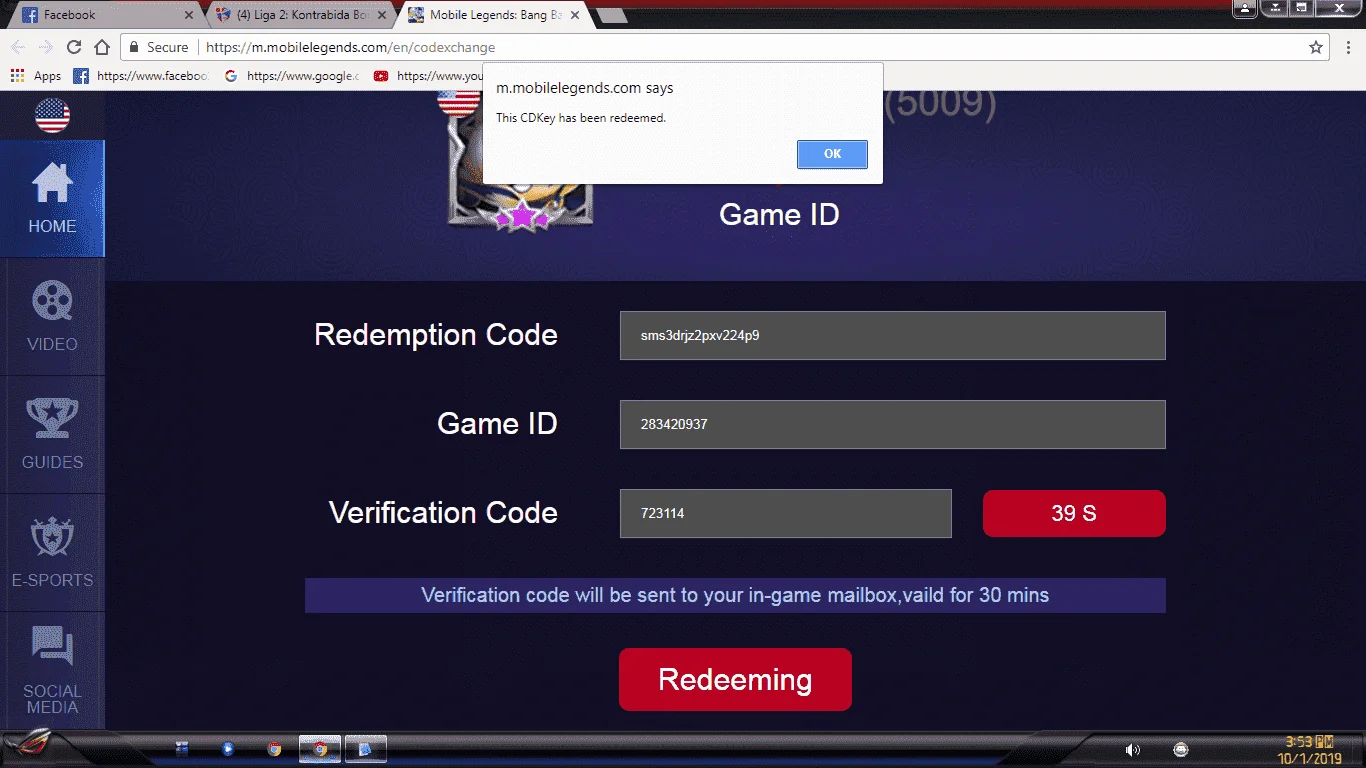This screenshot has width=1366, height=768.
Task: Open the Apps shortcut in bookmarks bar
Action: (36, 76)
